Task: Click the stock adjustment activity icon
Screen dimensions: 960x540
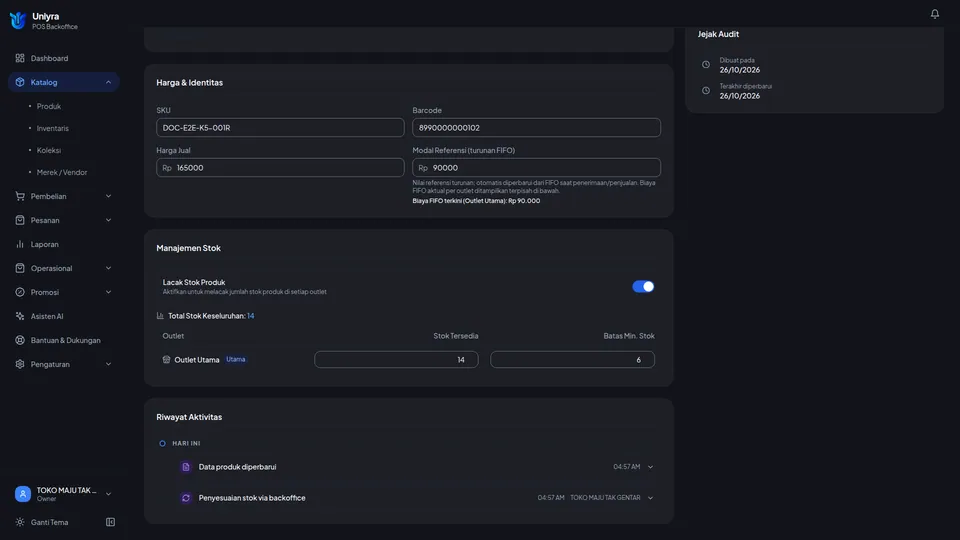Action: pos(186,498)
